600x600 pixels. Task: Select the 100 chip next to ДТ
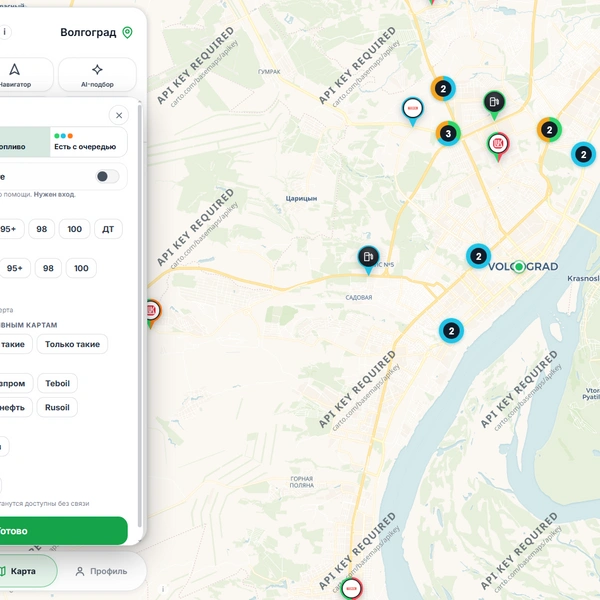pyautogui.click(x=75, y=229)
